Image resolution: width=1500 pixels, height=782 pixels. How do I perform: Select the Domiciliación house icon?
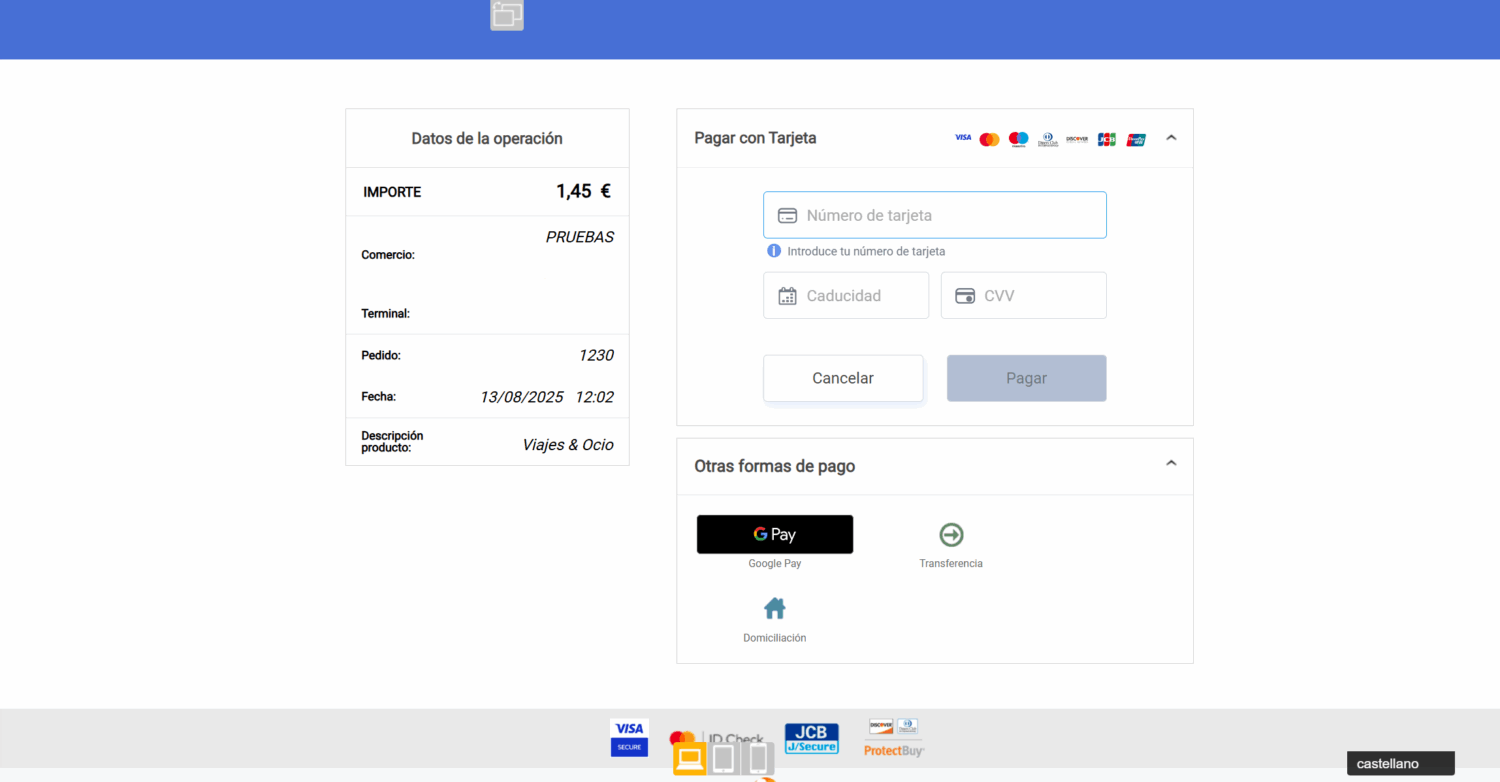(x=774, y=608)
